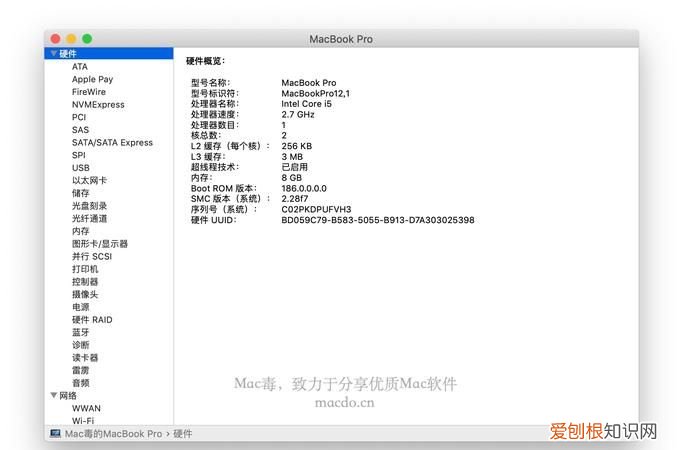Select Wi-Fi under 网络
The width and height of the screenshot is (683, 450).
tap(83, 421)
